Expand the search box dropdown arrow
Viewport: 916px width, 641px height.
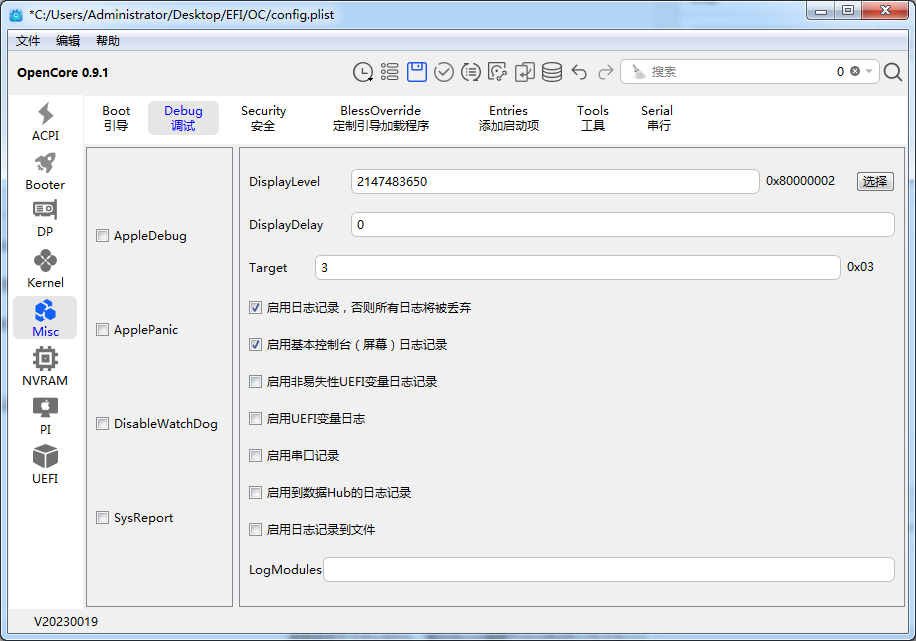click(x=869, y=72)
